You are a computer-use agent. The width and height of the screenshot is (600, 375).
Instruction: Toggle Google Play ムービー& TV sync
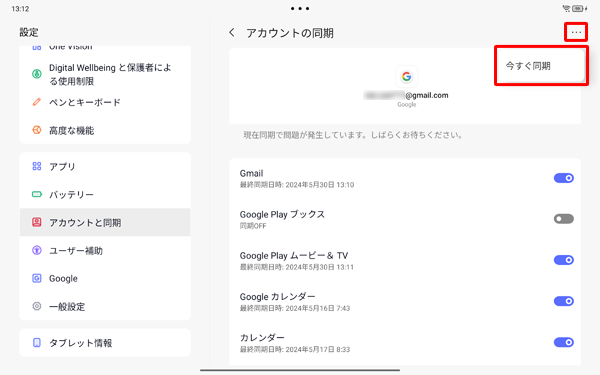pyautogui.click(x=563, y=260)
